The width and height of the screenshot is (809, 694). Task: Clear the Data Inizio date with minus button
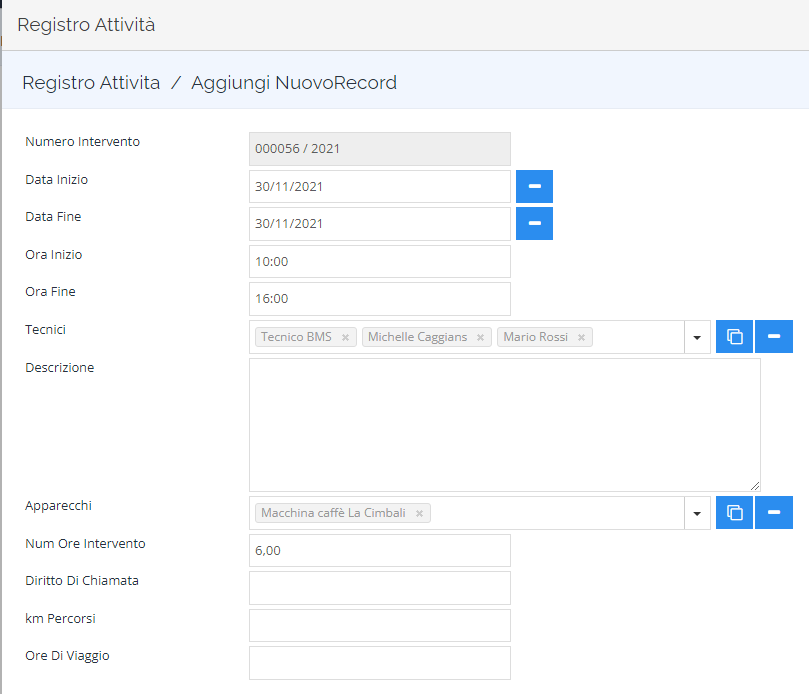[x=534, y=186]
